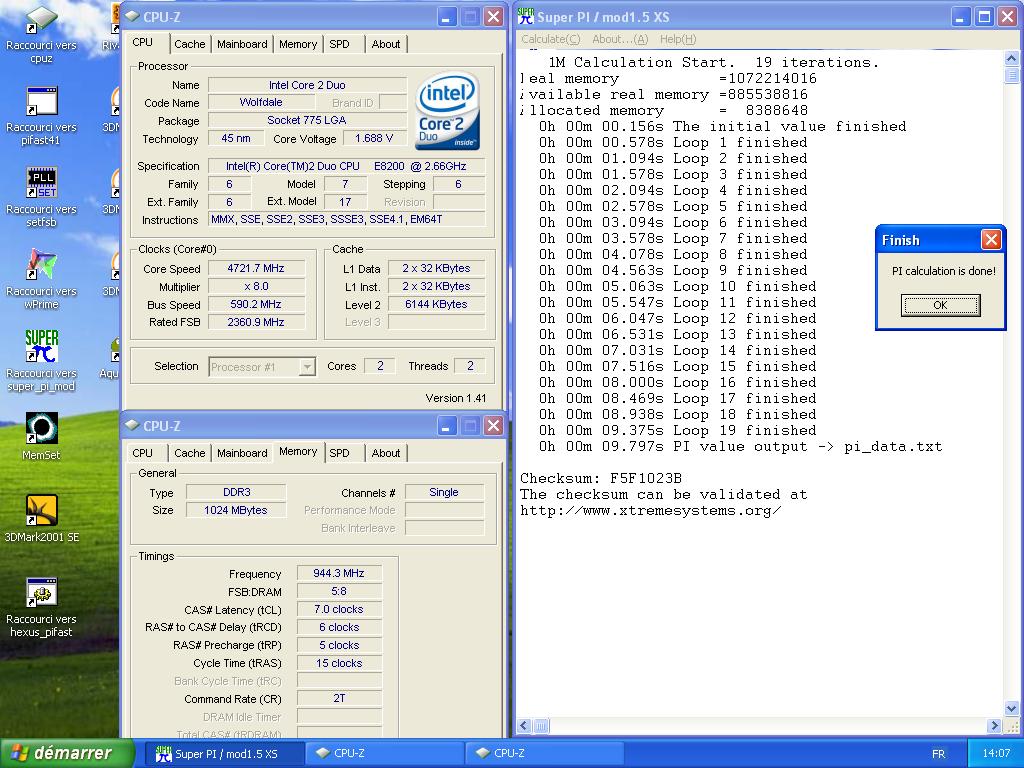Switch to Super PI taskbar button
Image resolution: width=1024 pixels, height=768 pixels.
[x=224, y=754]
